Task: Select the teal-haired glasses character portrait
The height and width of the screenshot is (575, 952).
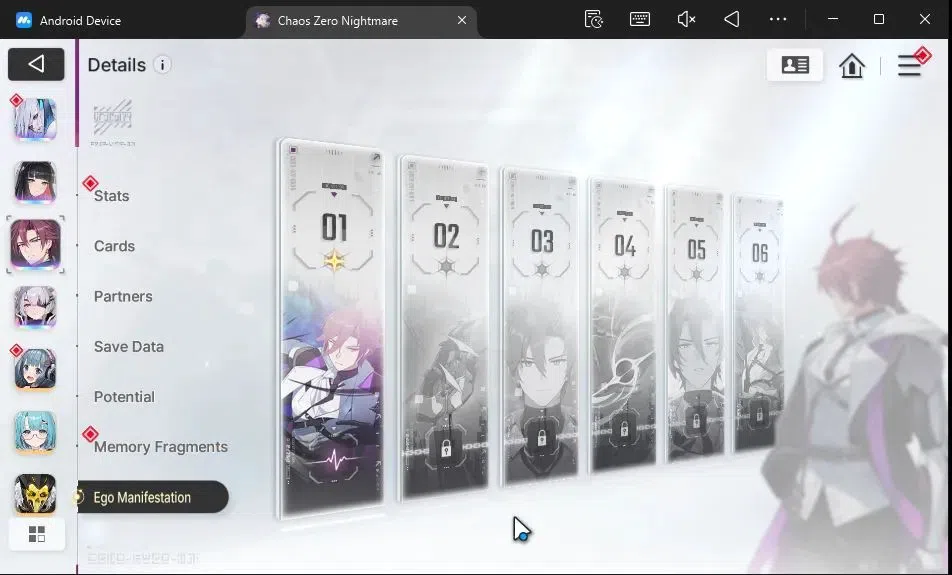Action: 35,432
